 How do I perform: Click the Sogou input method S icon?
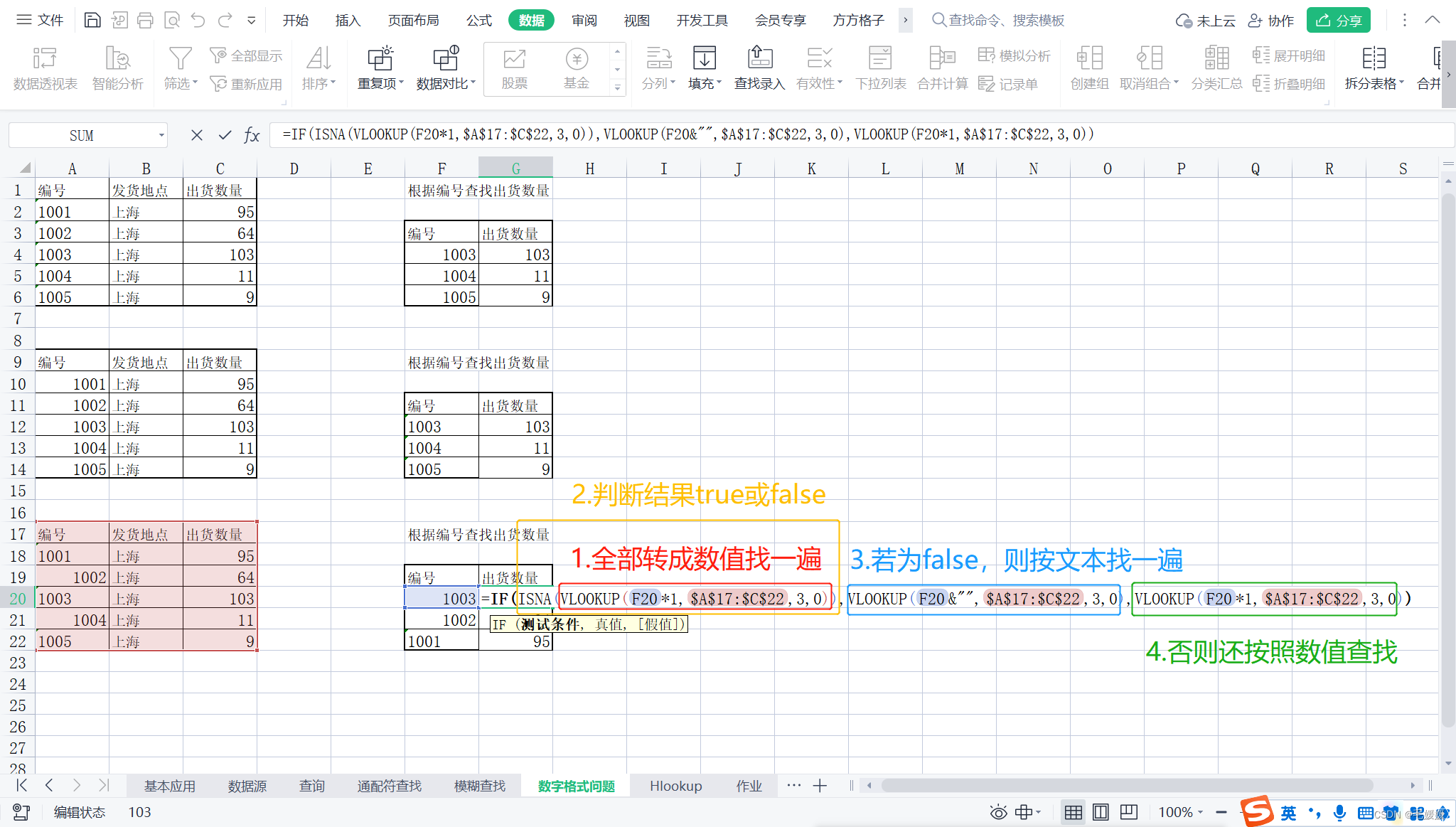[1257, 811]
